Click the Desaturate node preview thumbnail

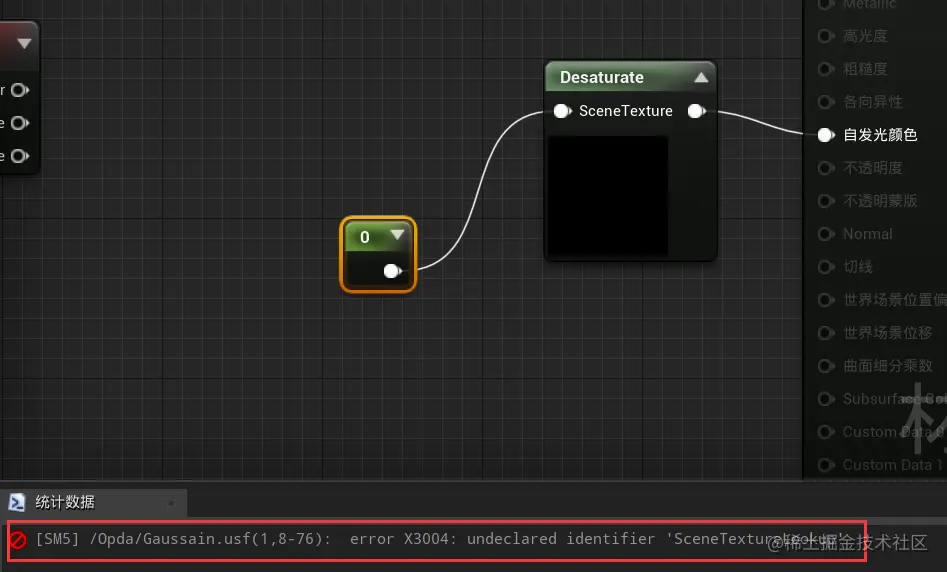coord(608,195)
